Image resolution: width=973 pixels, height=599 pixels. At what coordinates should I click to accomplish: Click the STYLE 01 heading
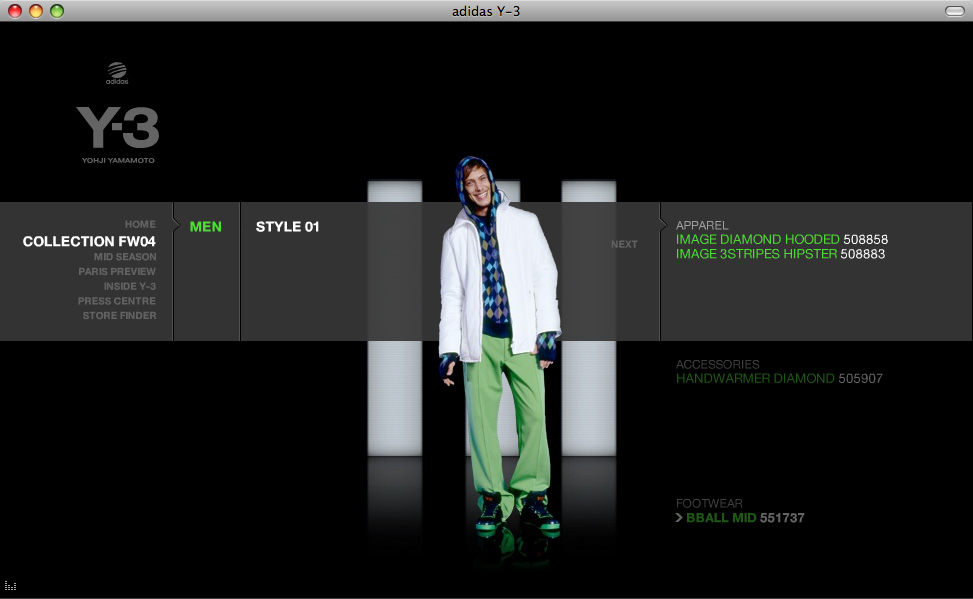click(287, 227)
